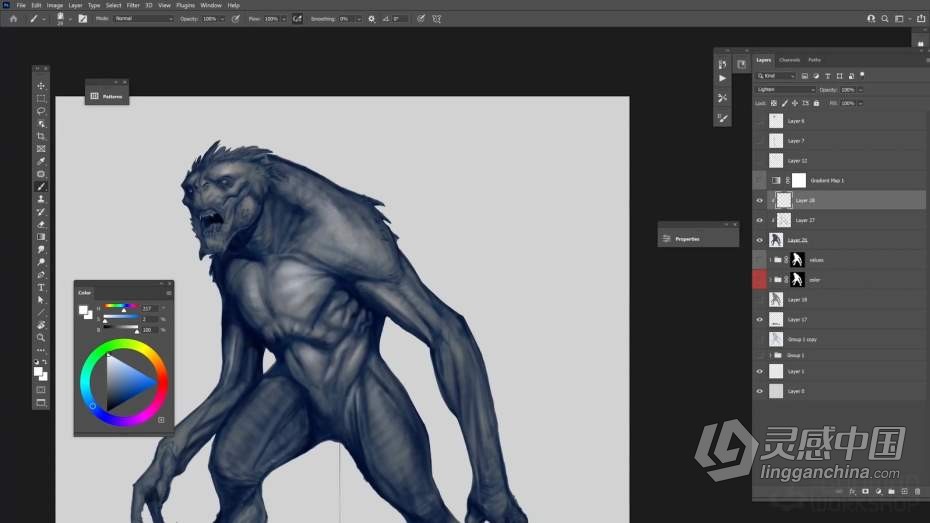Create a new layer from Layers footer
Image resolution: width=930 pixels, height=523 pixels.
tap(904, 492)
